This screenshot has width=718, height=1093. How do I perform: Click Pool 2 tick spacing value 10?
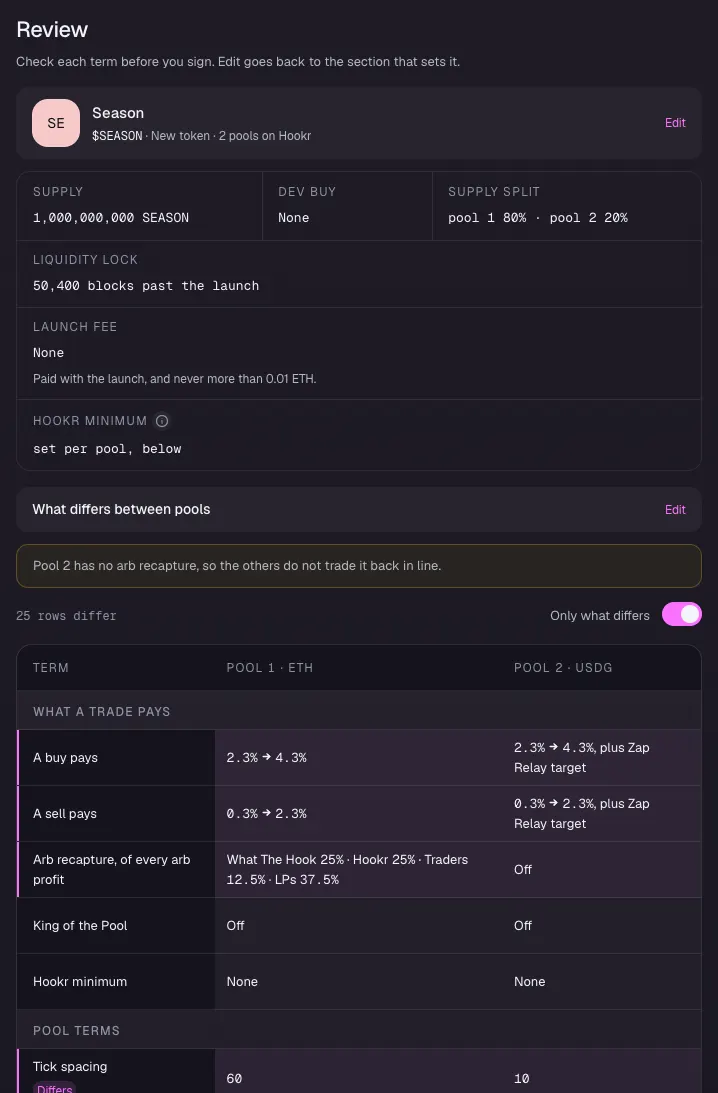pos(521,1078)
